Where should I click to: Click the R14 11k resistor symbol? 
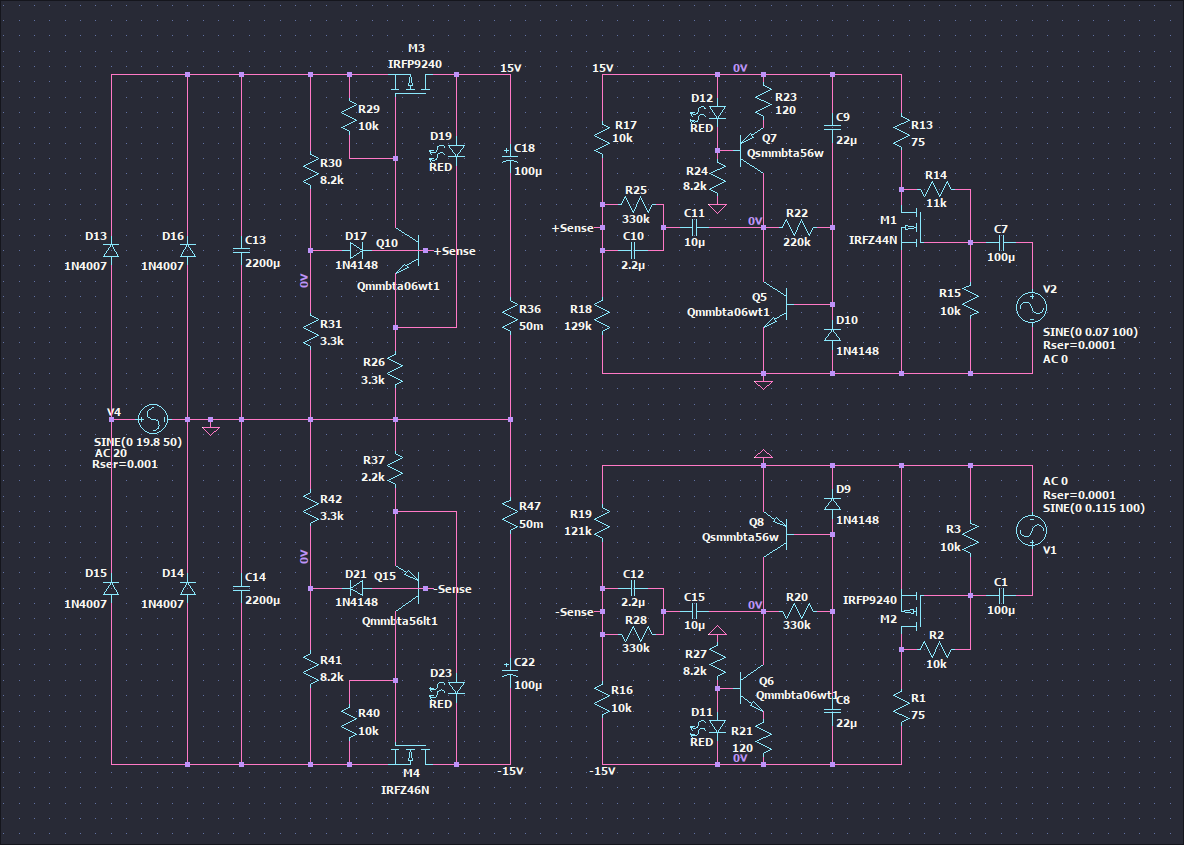coord(936,189)
